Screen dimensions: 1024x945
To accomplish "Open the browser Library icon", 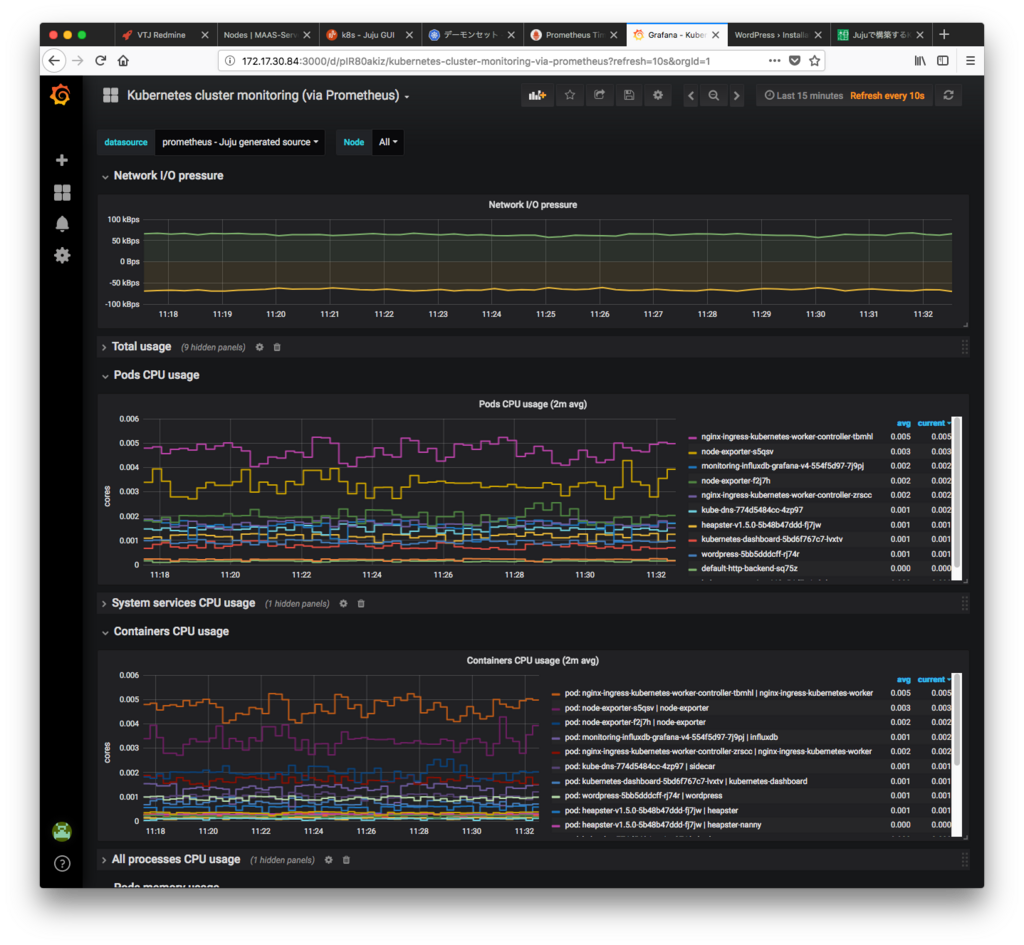I will [920, 61].
